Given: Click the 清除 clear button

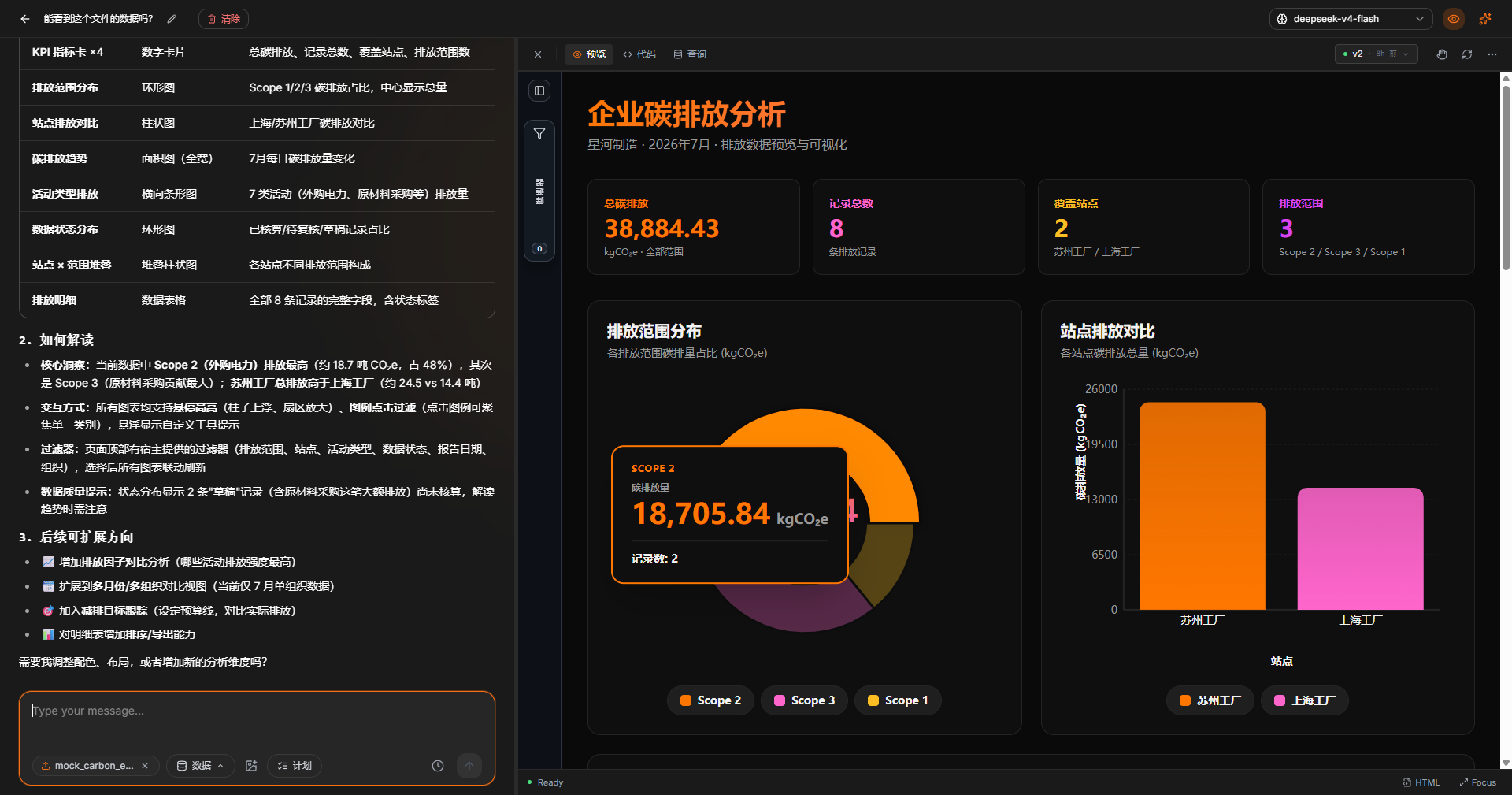Looking at the screenshot, I should (224, 19).
